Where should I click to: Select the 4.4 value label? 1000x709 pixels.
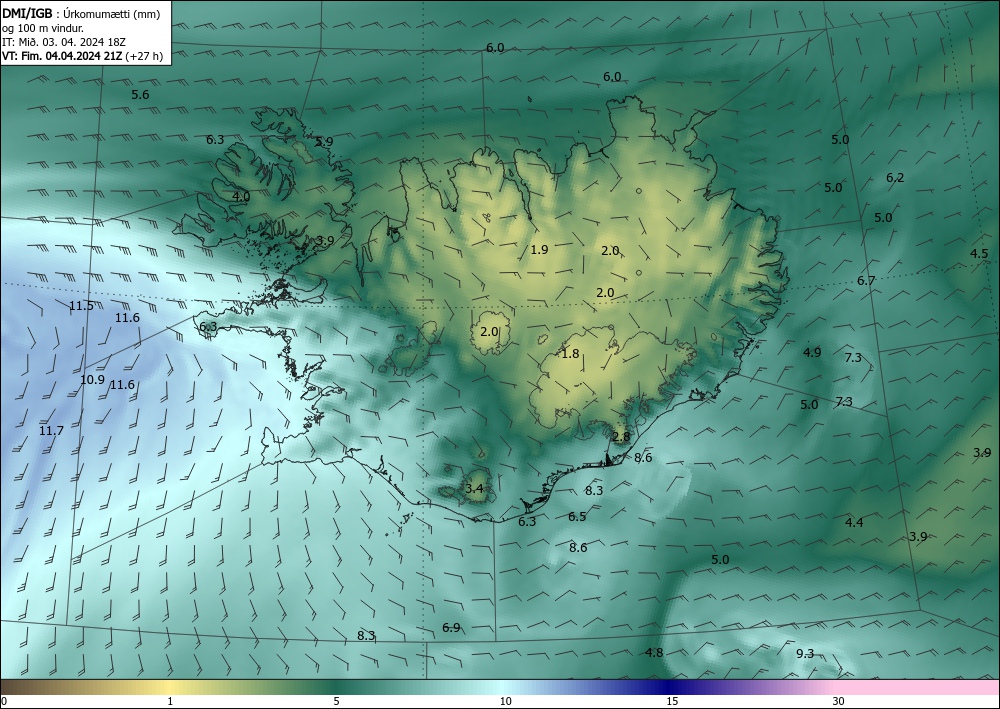[854, 523]
